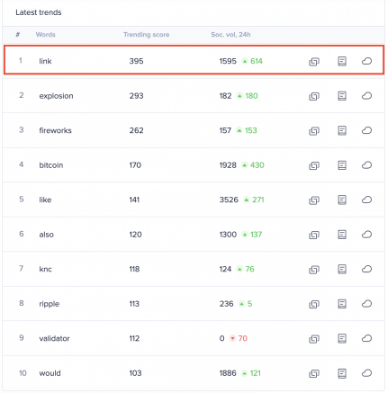
Task: Open the cloud icon for validator
Action: click(367, 338)
